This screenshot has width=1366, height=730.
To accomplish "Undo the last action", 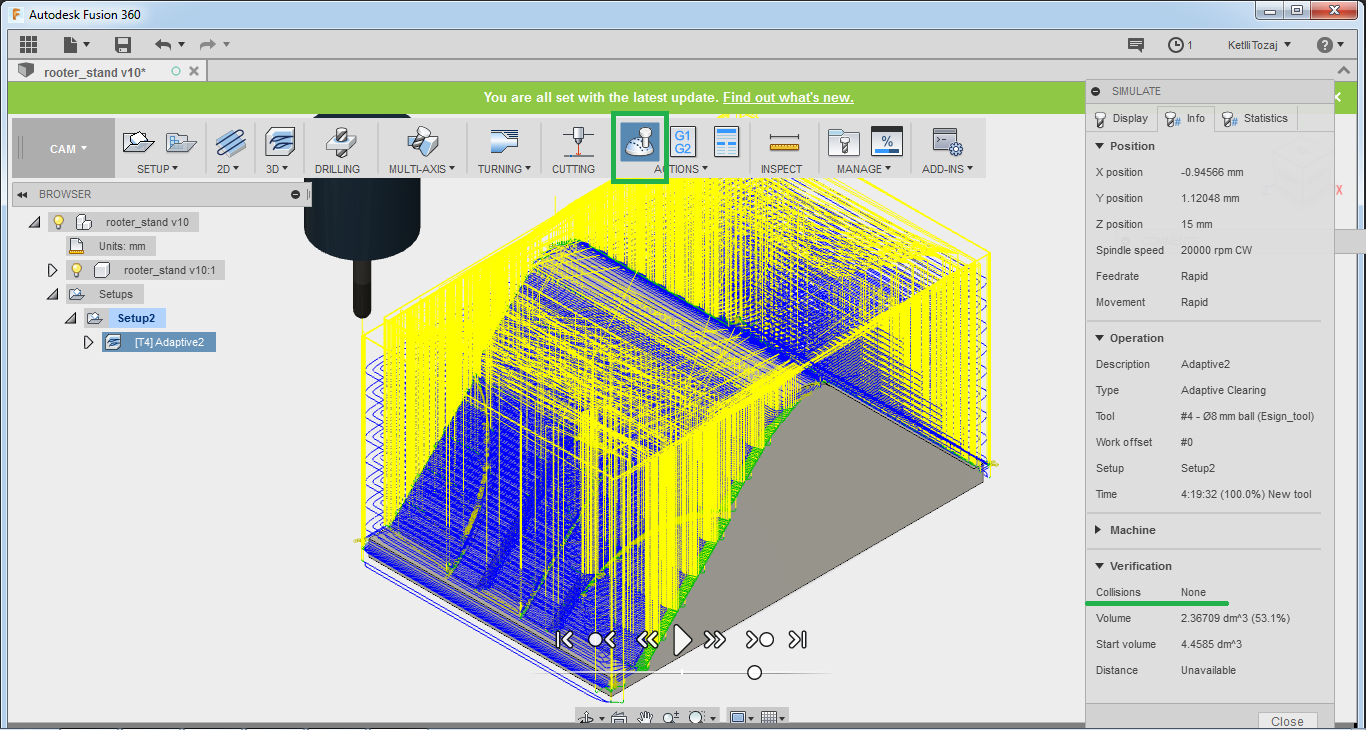I will [163, 45].
